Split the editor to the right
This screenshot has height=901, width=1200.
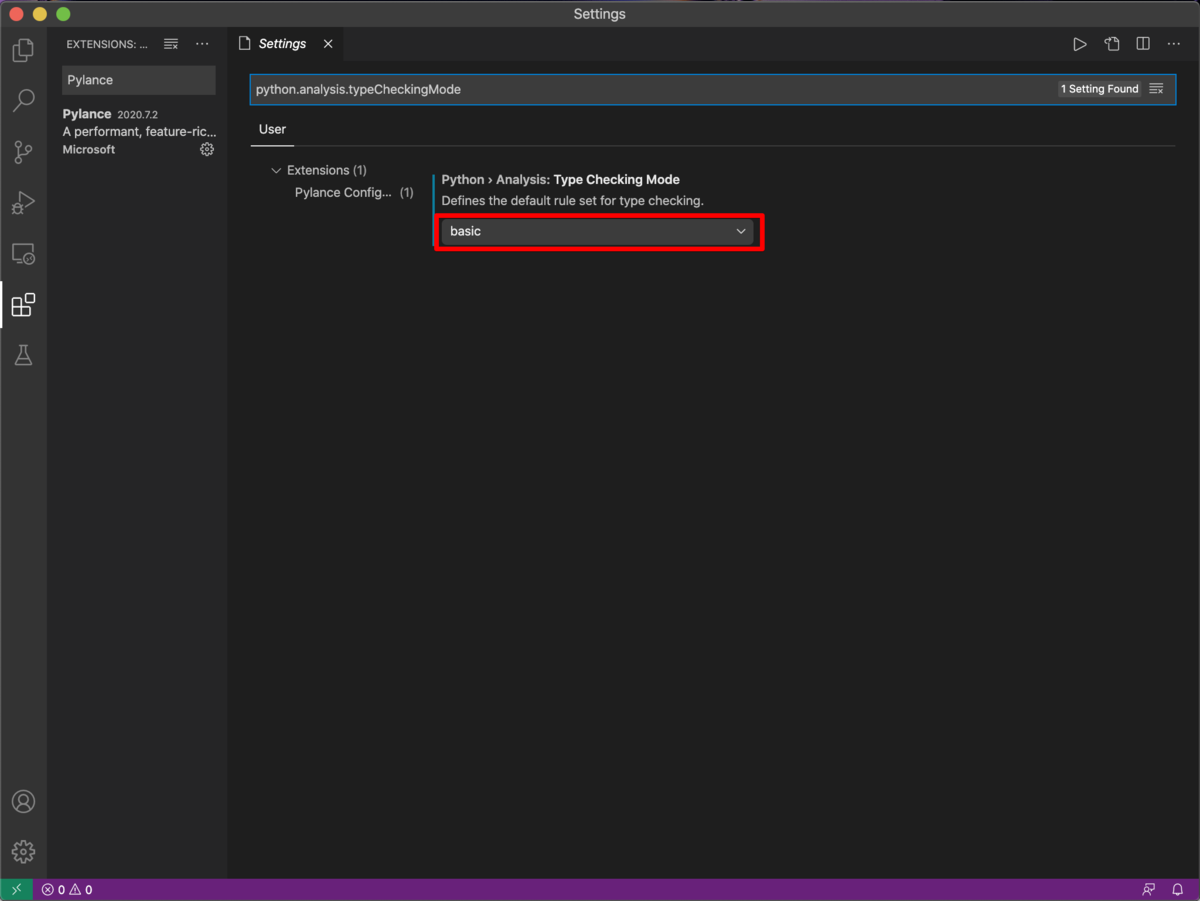coord(1143,44)
